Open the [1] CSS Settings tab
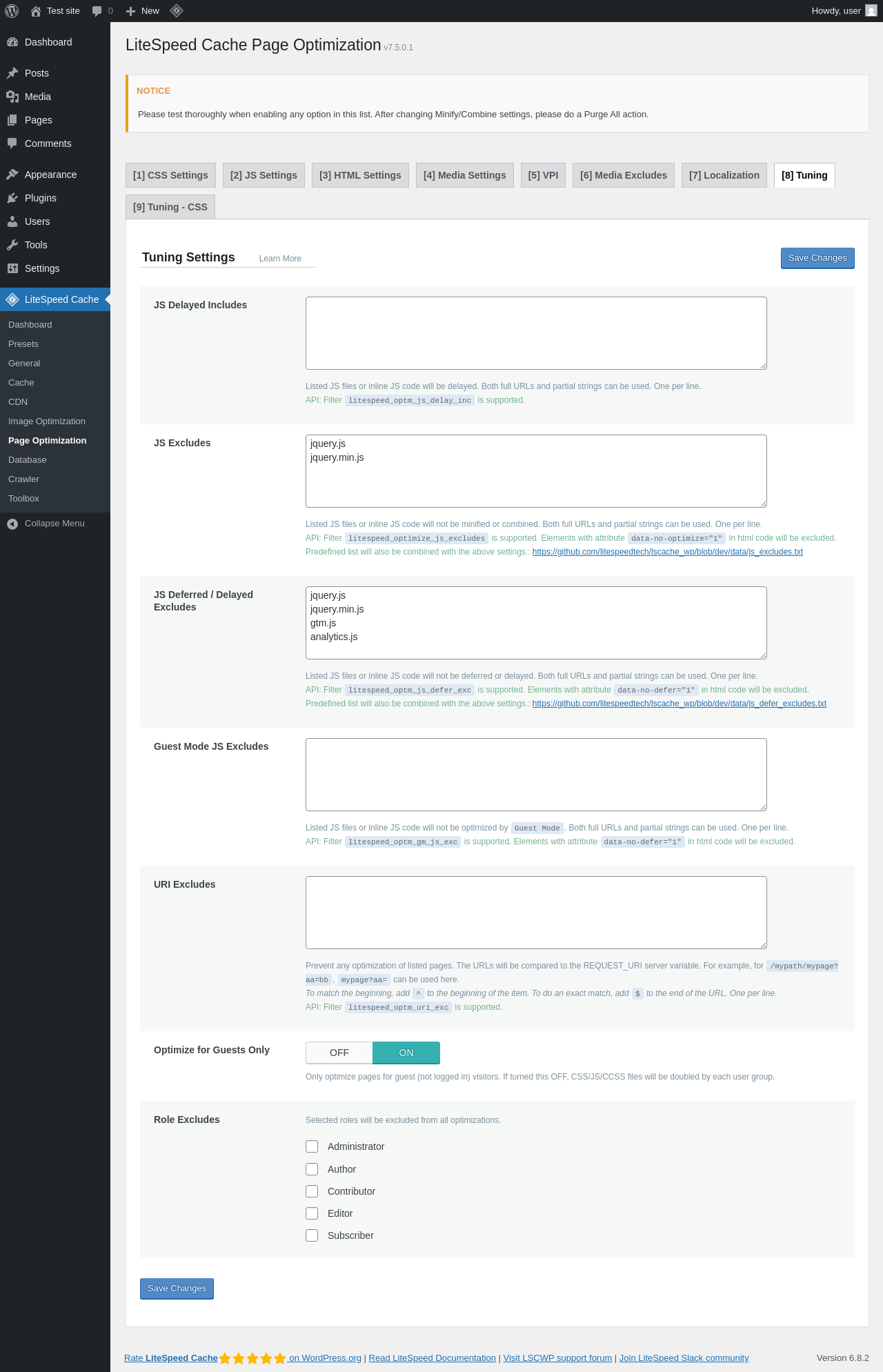Screen dimensions: 883x1372 point(170,175)
